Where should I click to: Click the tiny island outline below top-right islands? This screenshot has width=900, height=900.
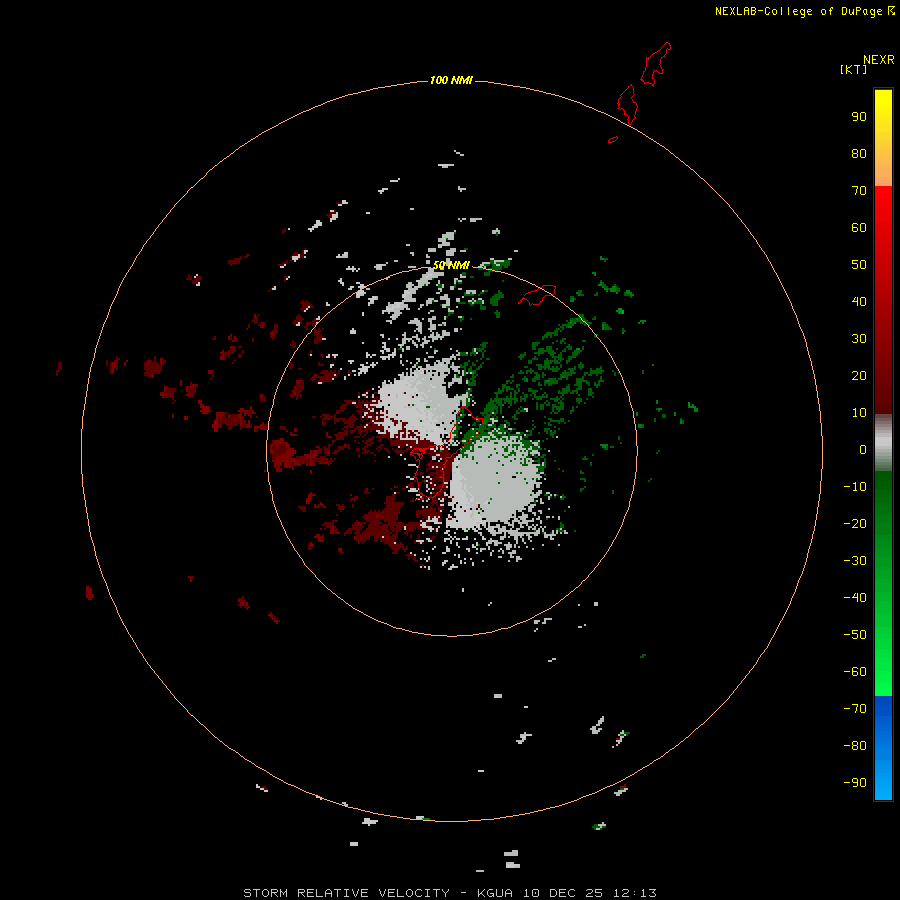pos(613,139)
